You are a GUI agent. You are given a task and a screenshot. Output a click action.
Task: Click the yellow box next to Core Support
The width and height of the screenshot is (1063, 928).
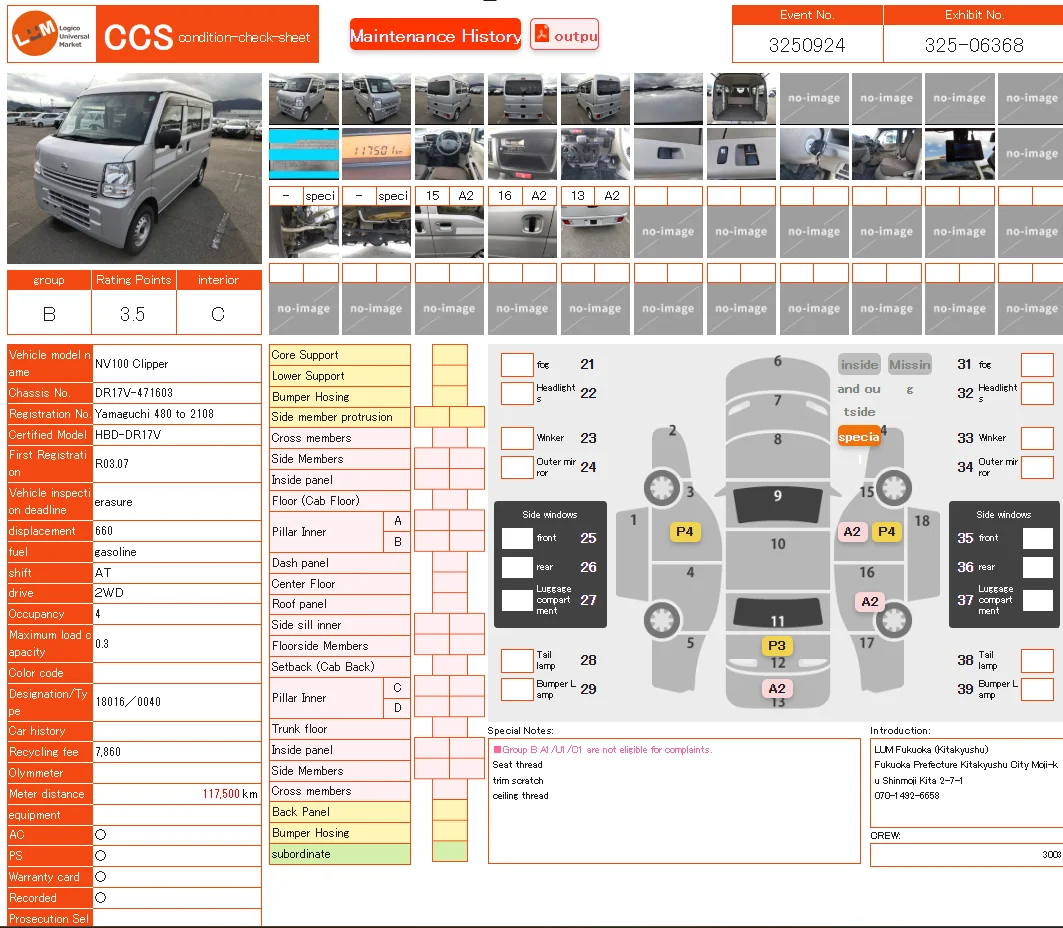tap(449, 355)
